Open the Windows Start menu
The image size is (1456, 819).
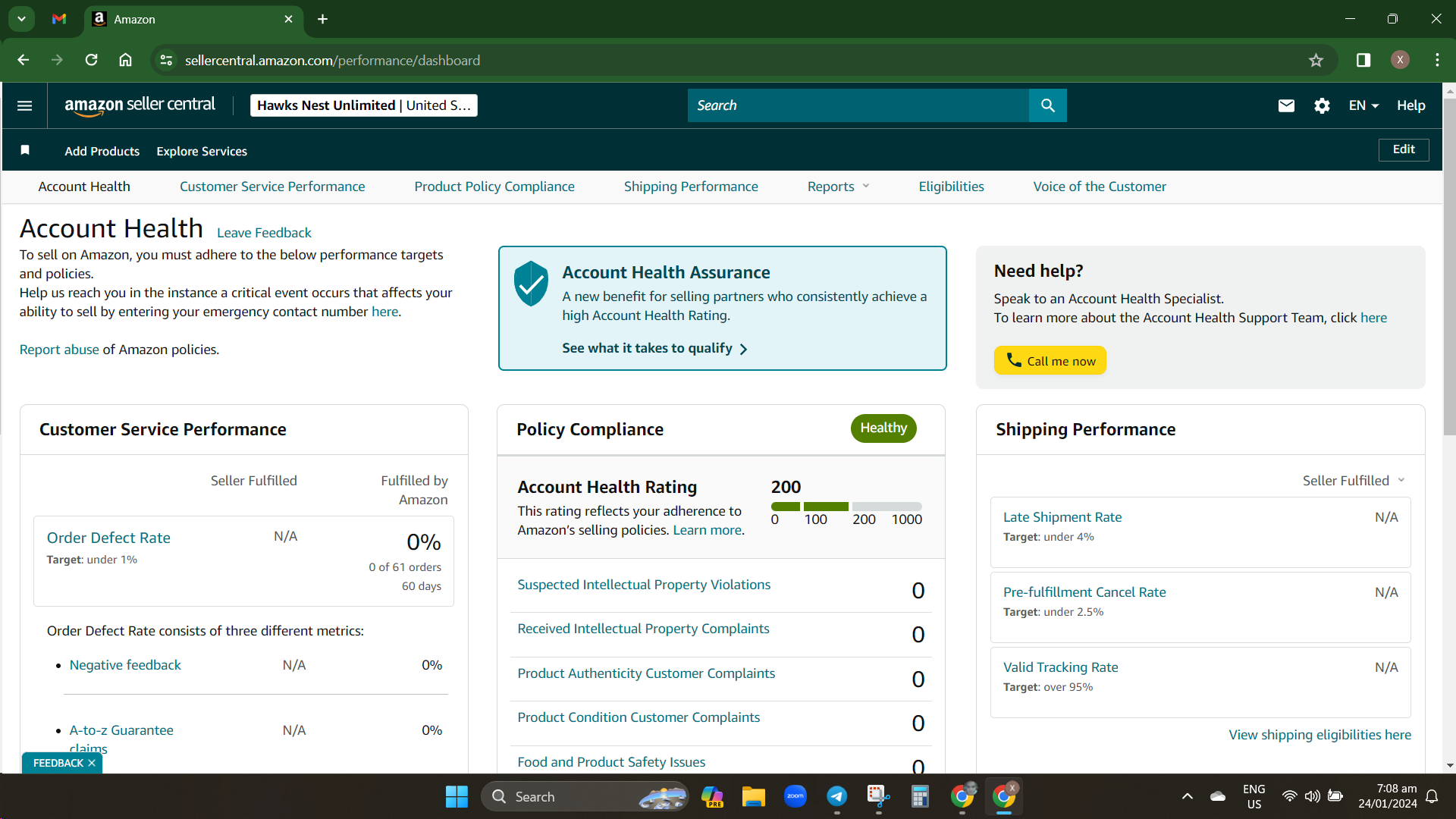tap(457, 797)
